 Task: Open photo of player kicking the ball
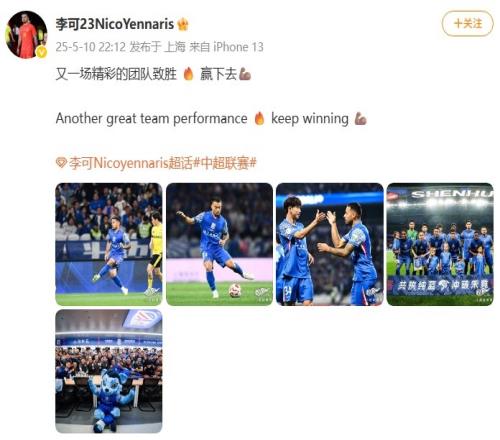219,244
